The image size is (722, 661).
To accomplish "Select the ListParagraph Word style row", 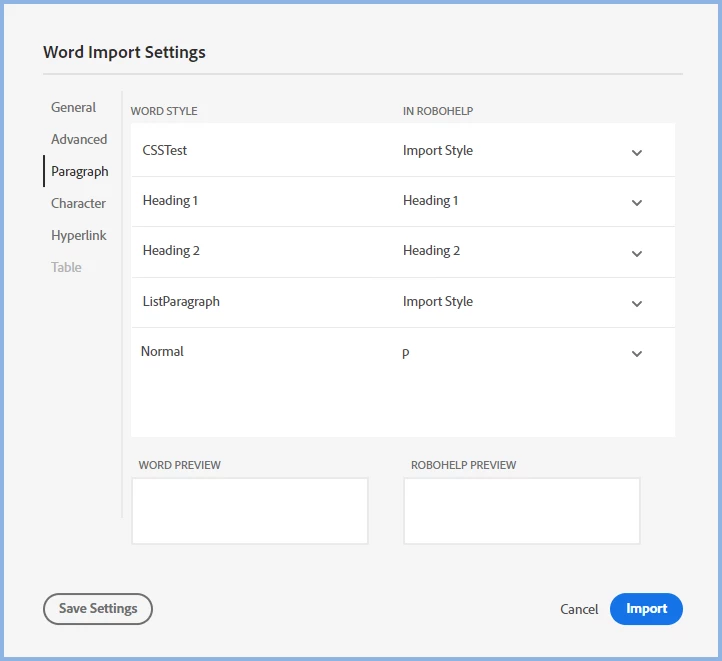I will (181, 302).
